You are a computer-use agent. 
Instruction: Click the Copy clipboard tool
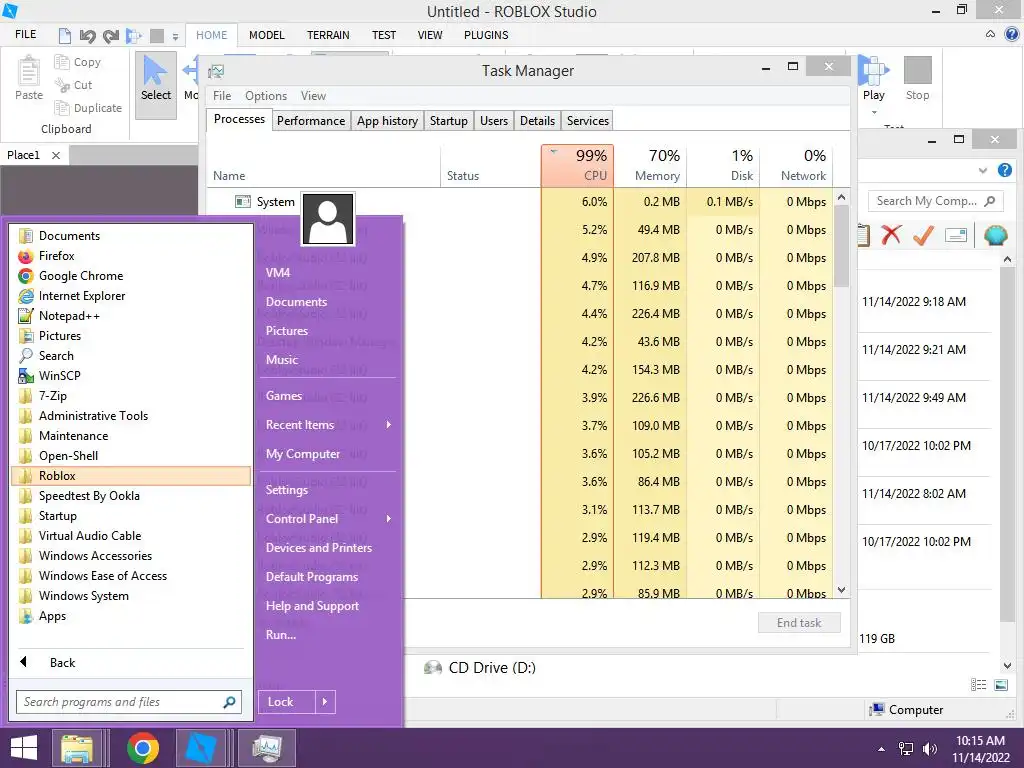(x=78, y=62)
